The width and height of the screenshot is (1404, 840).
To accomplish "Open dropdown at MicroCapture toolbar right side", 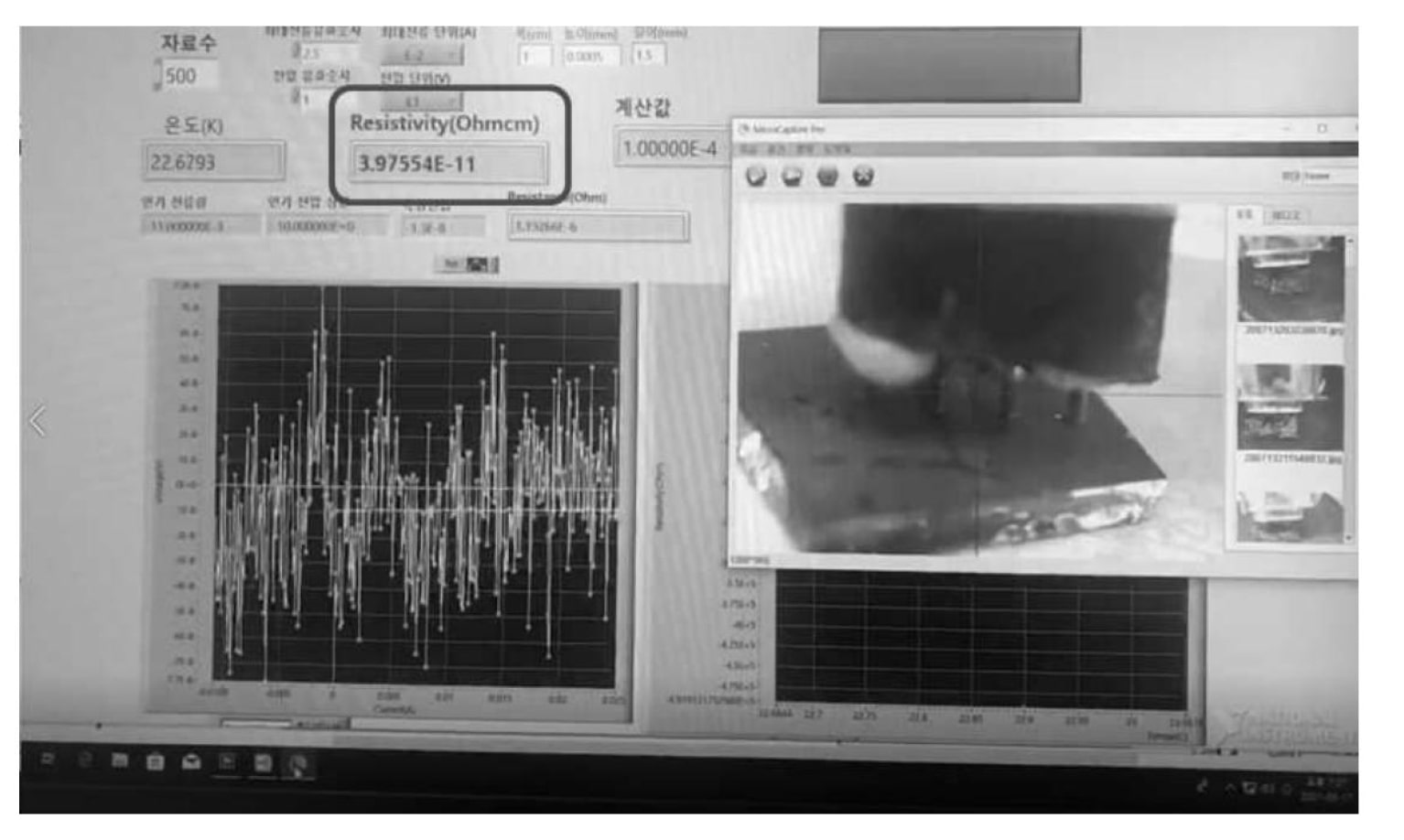I will (1329, 176).
